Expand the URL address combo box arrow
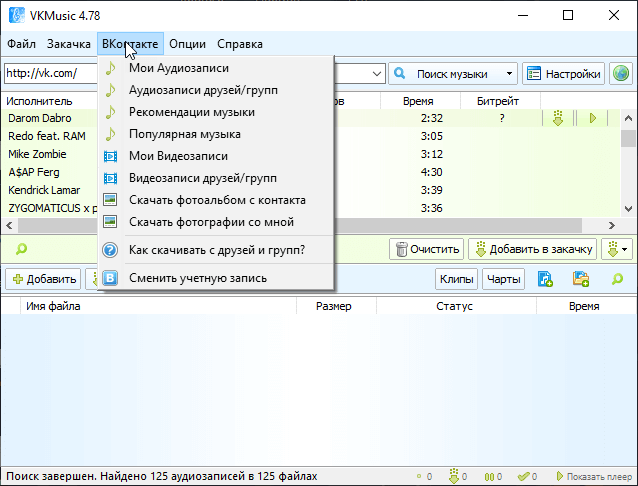The image size is (638, 486). [377, 74]
